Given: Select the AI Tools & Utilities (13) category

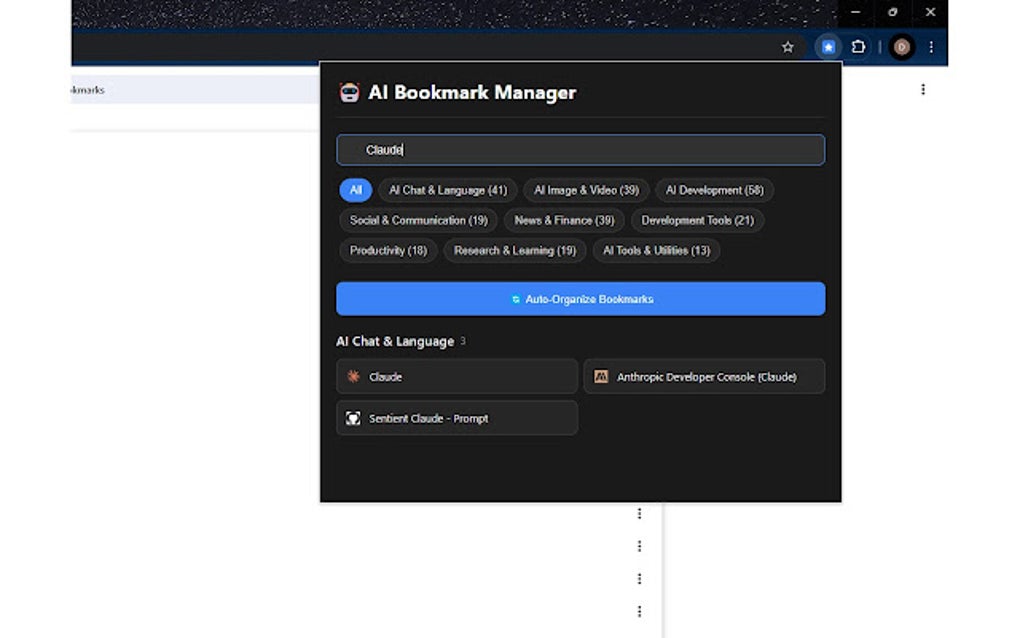Looking at the screenshot, I should [x=656, y=251].
